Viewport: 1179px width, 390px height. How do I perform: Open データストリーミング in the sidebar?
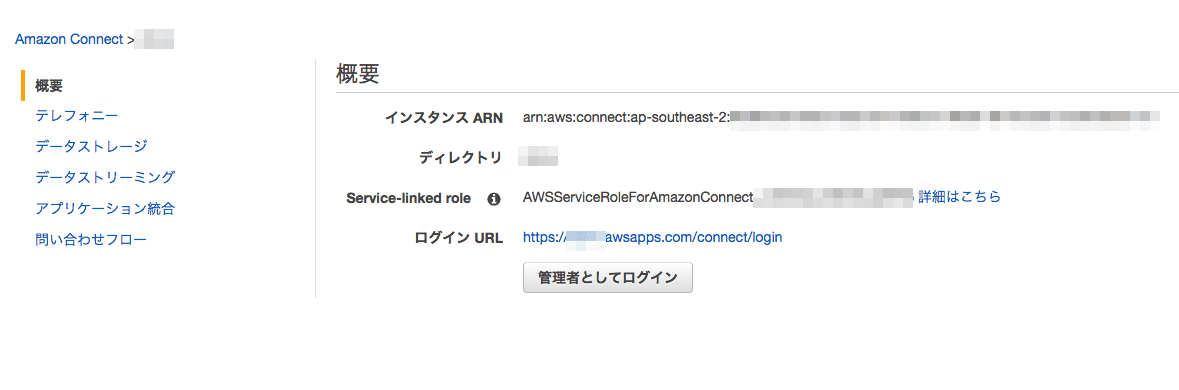[x=105, y=177]
